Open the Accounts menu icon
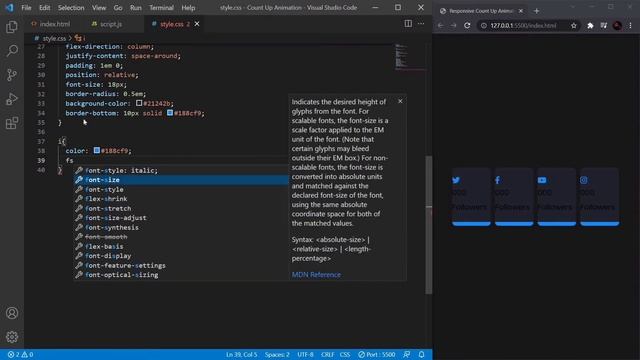This screenshot has width=640, height=360. 12,313
